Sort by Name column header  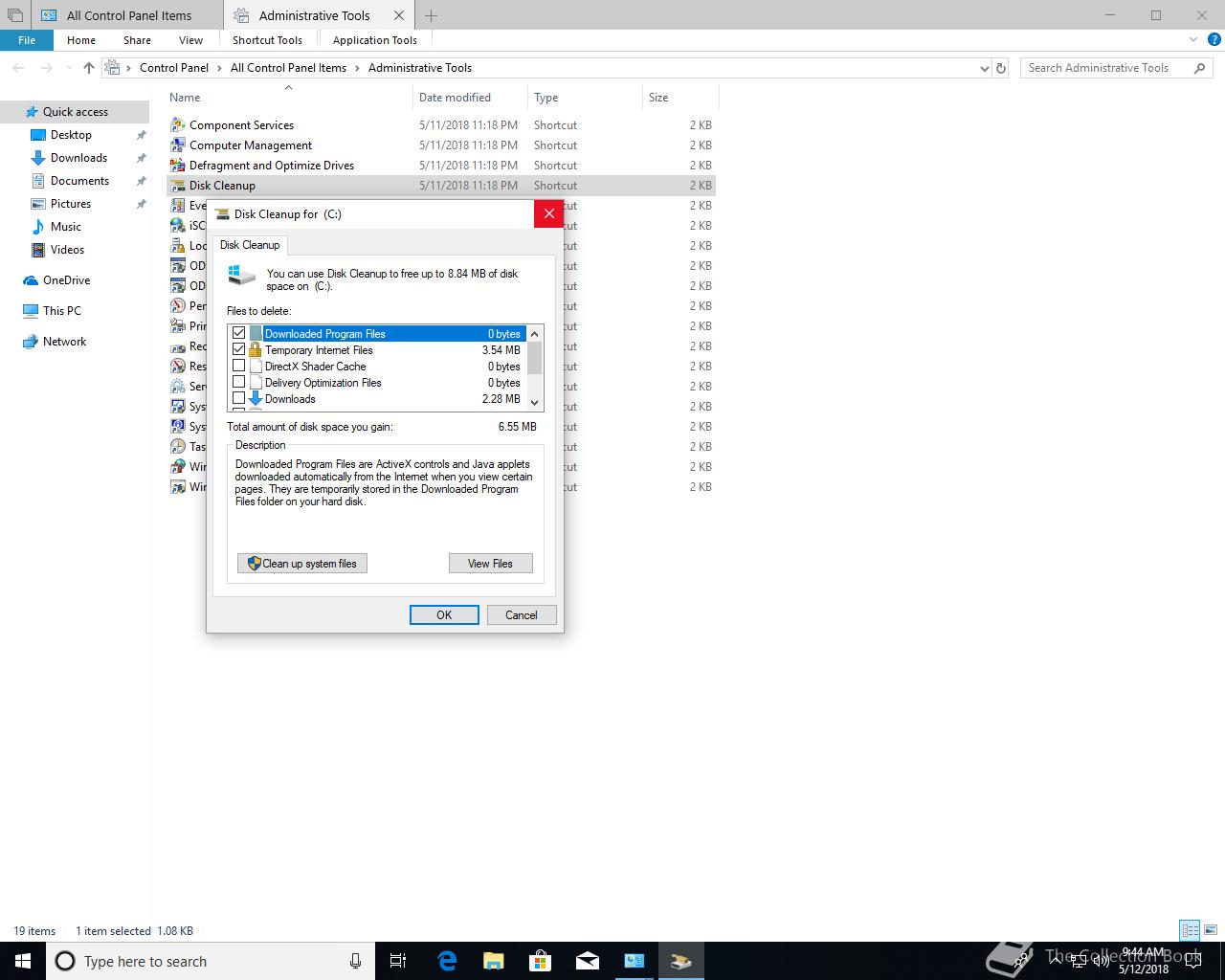pyautogui.click(x=185, y=98)
